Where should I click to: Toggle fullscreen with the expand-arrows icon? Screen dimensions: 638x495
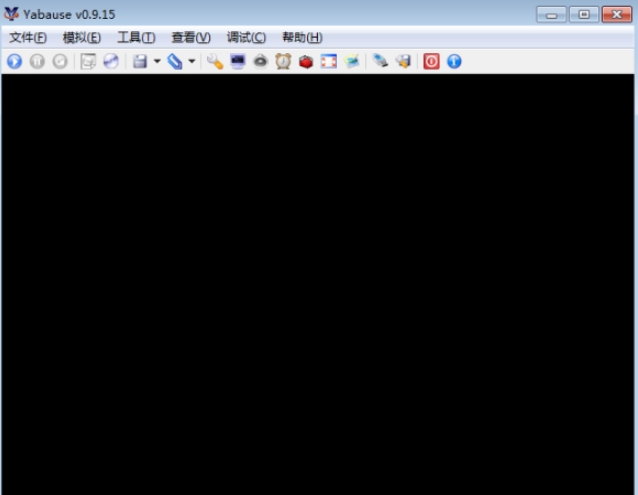[x=329, y=61]
